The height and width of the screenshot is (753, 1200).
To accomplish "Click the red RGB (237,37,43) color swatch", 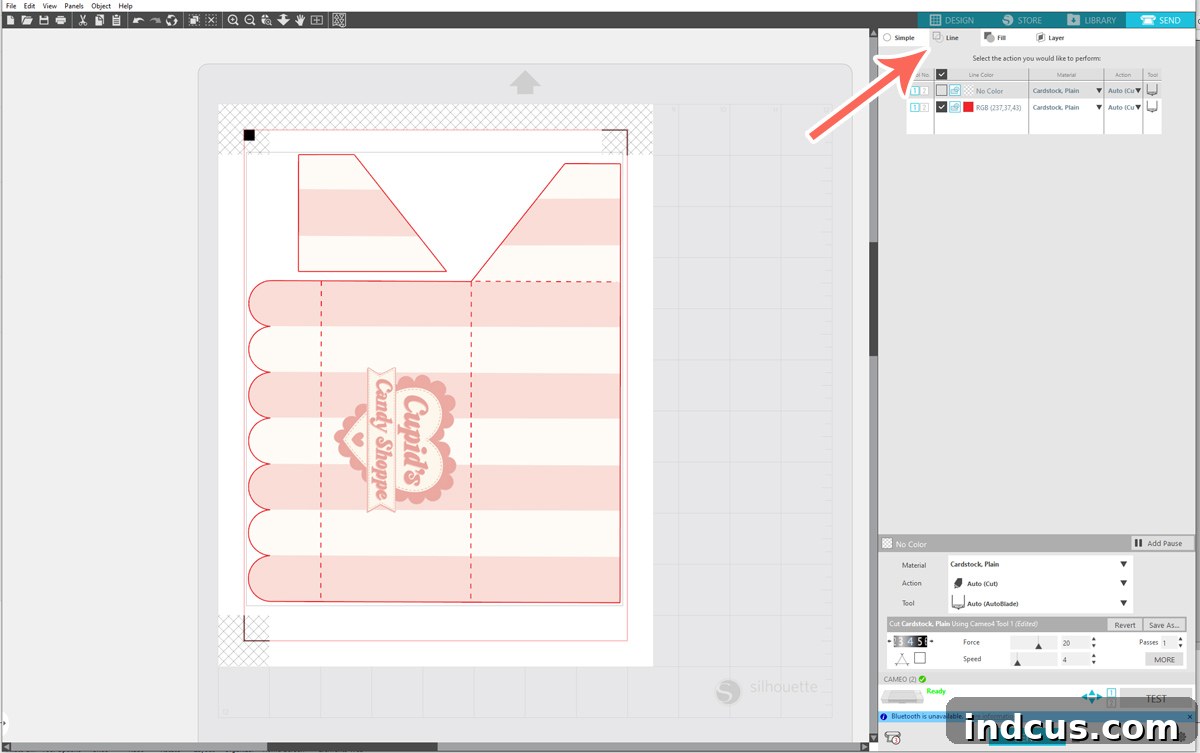I will click(968, 107).
